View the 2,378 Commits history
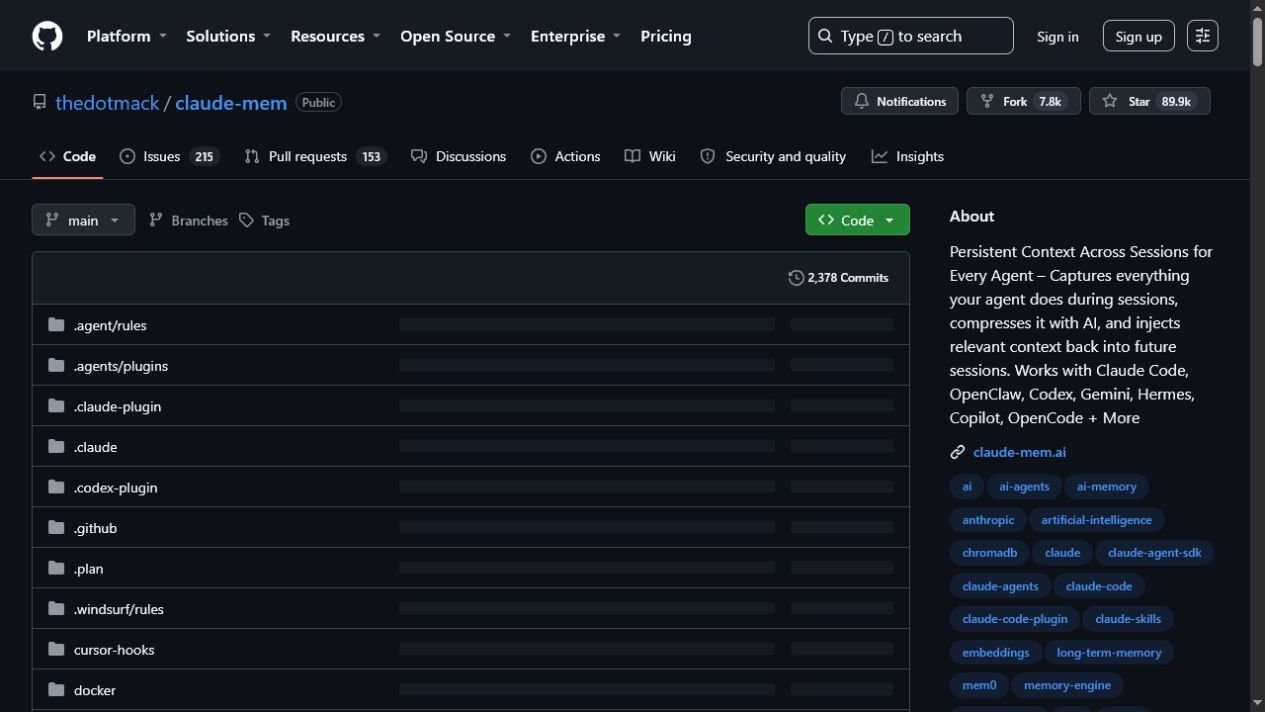Screen dimensions: 1265x712 pos(838,278)
